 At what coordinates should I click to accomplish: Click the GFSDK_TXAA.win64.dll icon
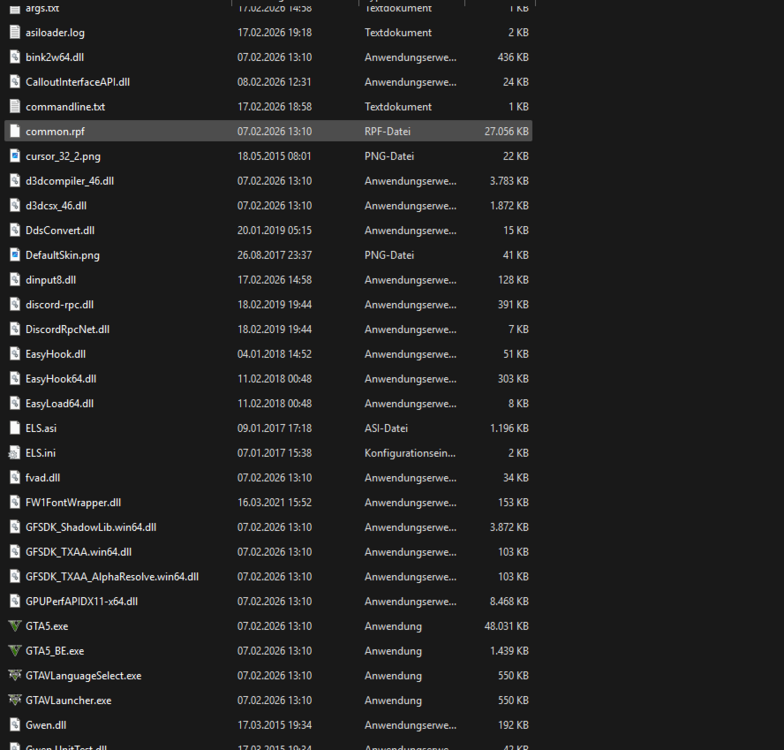pyautogui.click(x=15, y=552)
